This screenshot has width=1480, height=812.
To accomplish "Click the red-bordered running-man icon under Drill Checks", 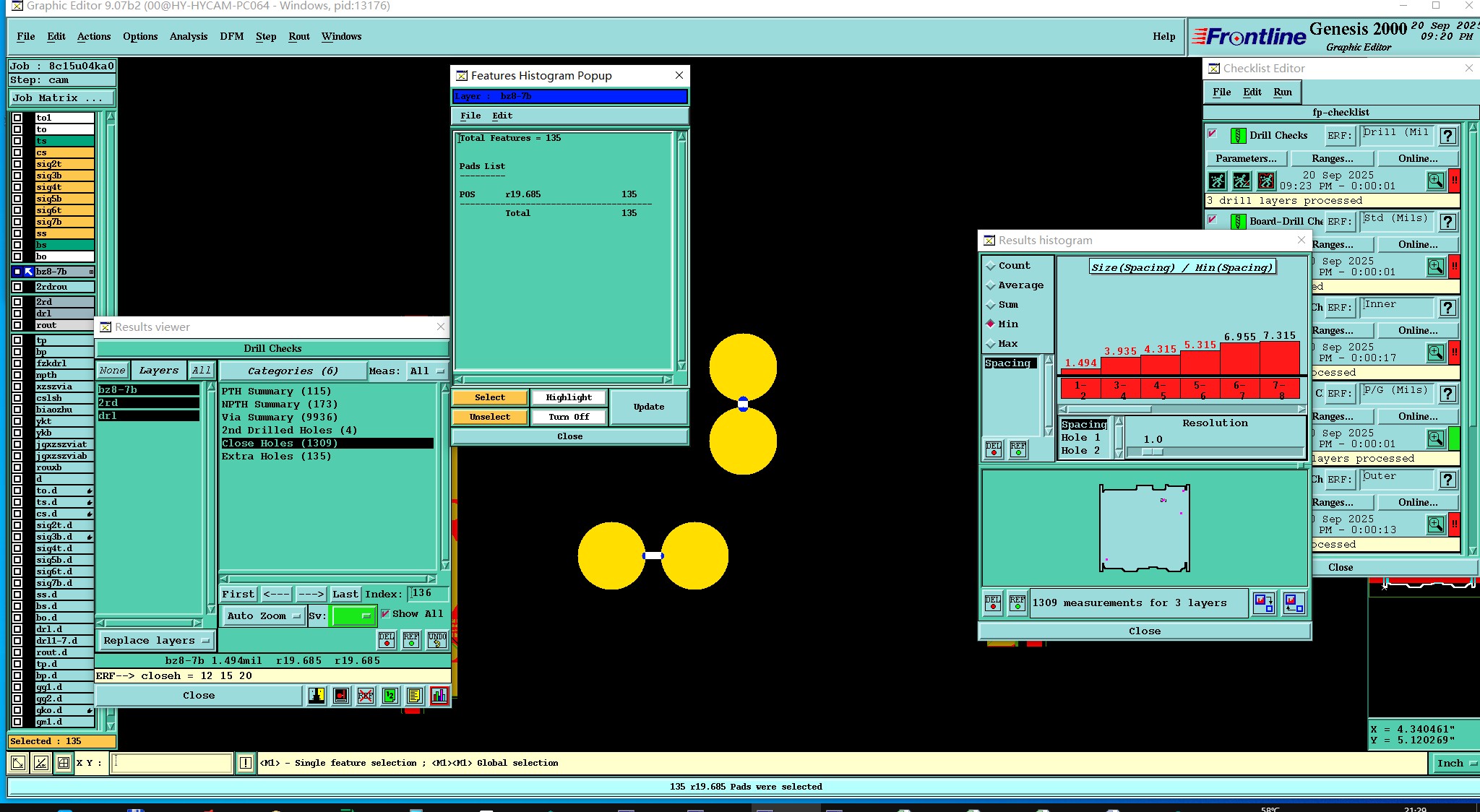I will coord(1266,181).
